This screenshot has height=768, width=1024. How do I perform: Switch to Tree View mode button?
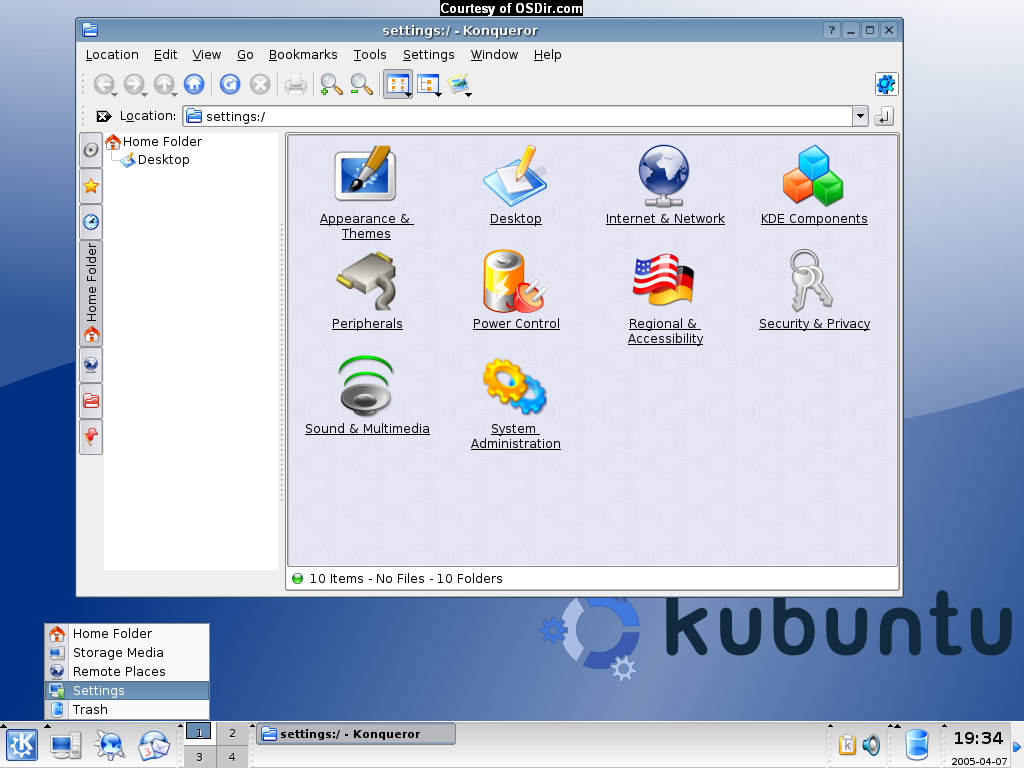click(428, 84)
